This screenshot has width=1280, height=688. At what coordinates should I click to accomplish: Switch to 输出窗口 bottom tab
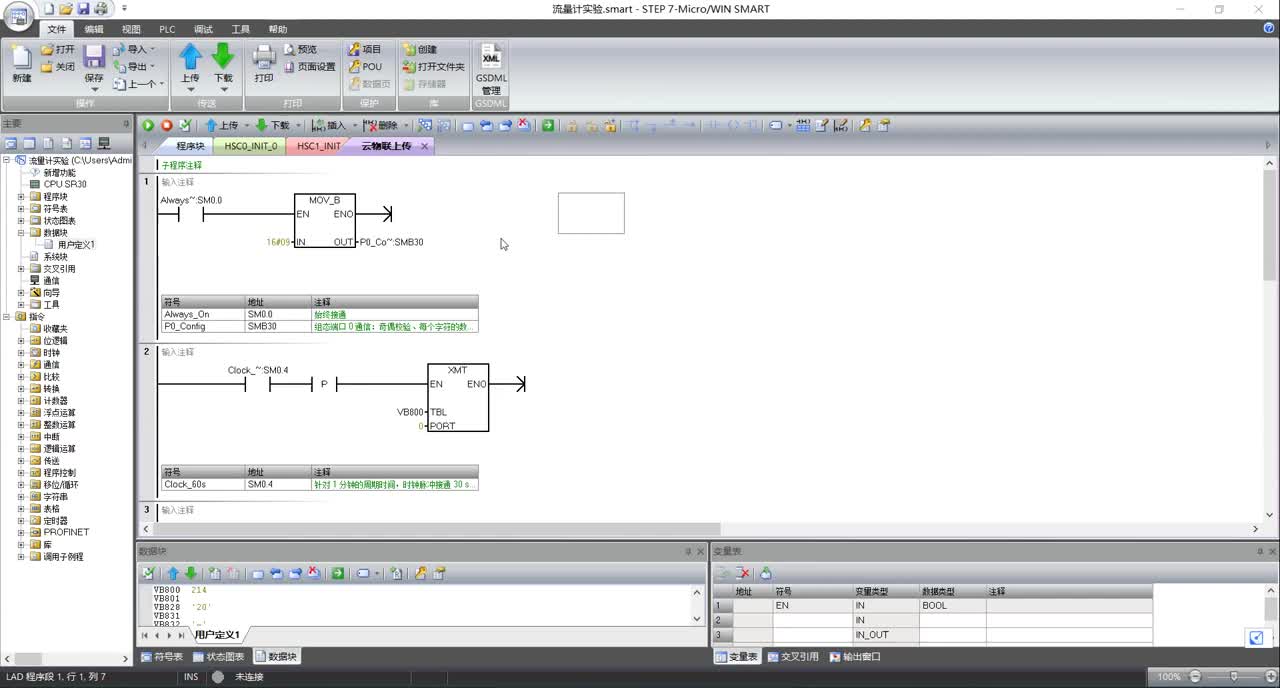click(855, 657)
